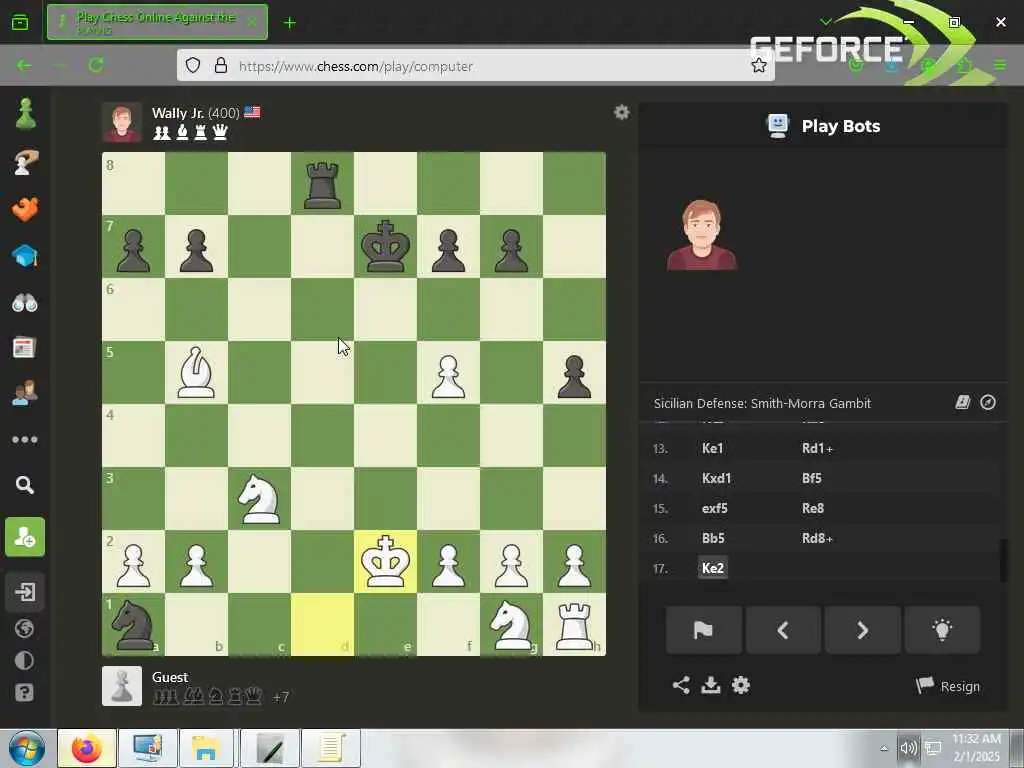Share the game with the share icon

pyautogui.click(x=680, y=685)
